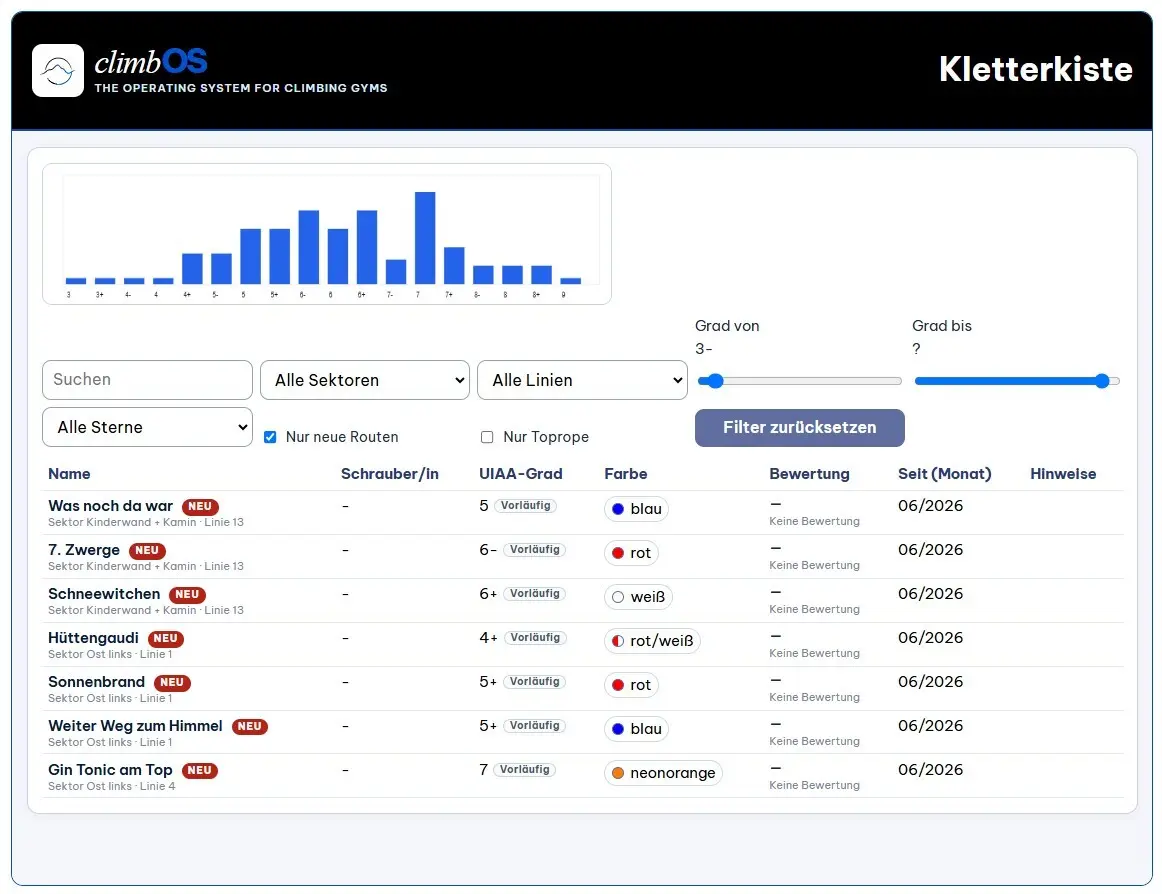Click the tallest bar in grade chart
Screen dimensions: 1162x894
(x=425, y=238)
